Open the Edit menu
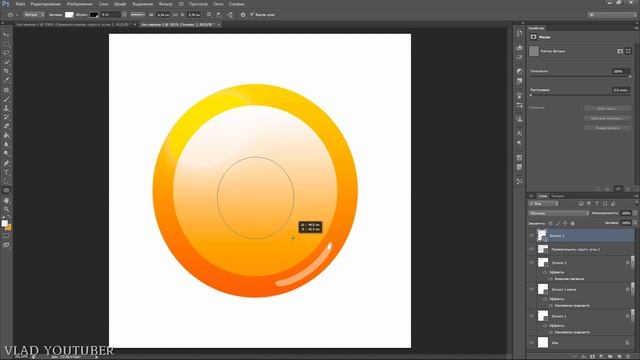The image size is (640, 360). pos(46,4)
